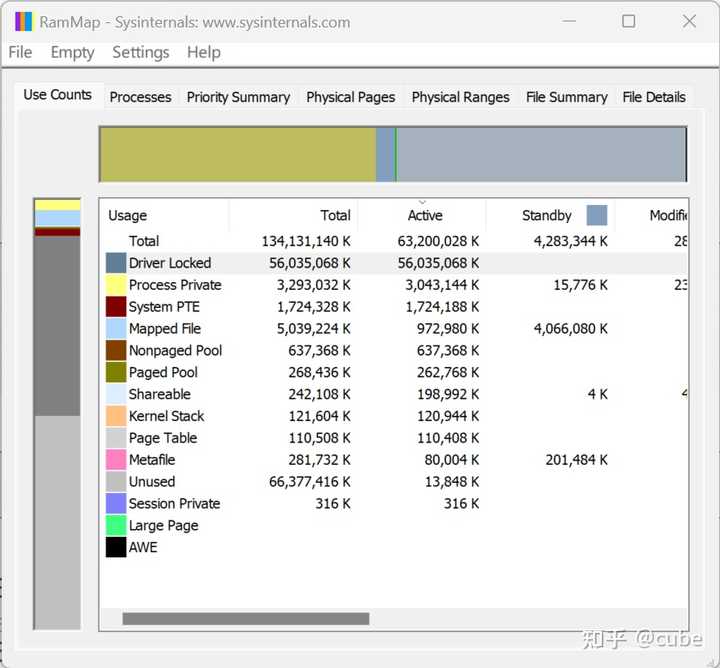Click the Mapped File light blue swatch
720x668 pixels.
[x=116, y=329]
